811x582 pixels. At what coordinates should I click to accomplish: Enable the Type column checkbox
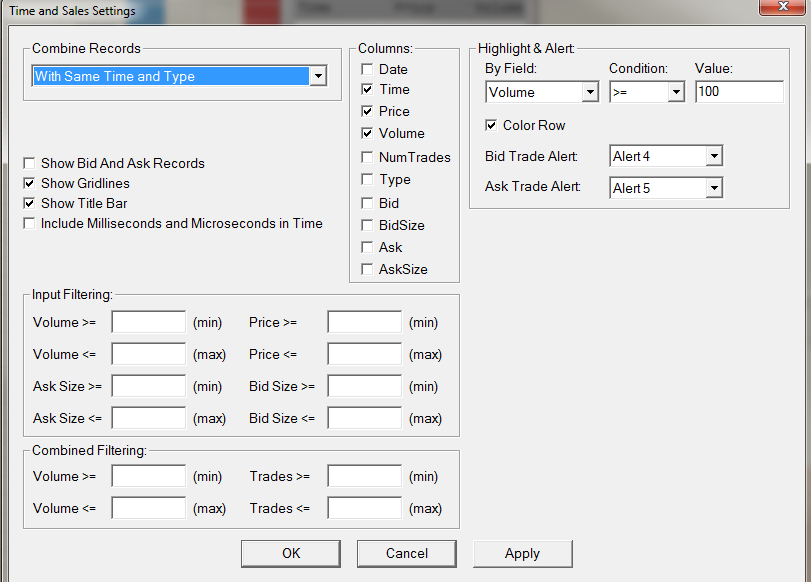tap(367, 180)
